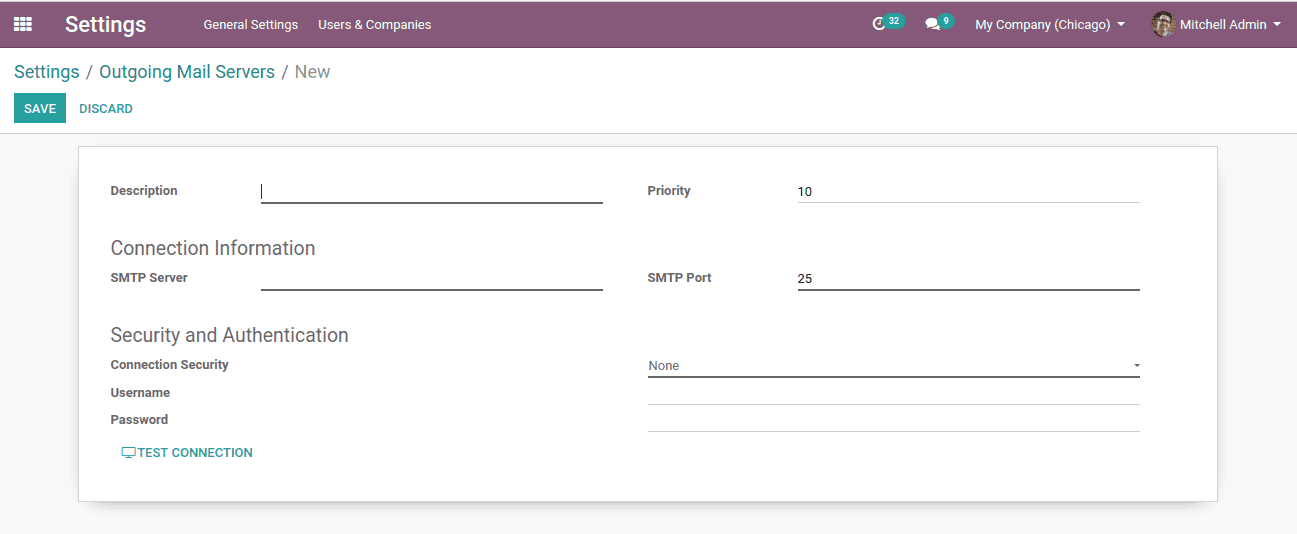The height and width of the screenshot is (534, 1297).
Task: Click the Save button
Action: [40, 108]
